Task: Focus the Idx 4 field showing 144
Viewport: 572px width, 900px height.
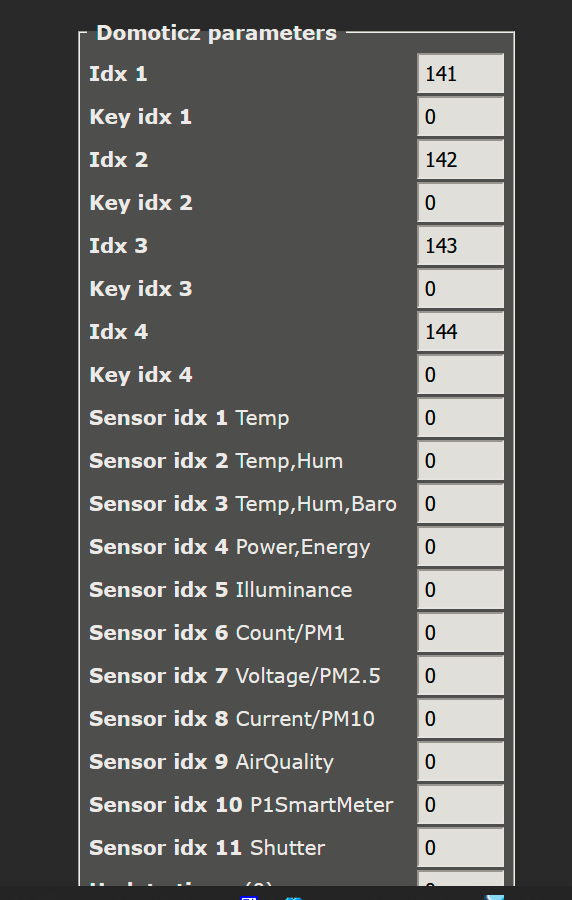Action: coord(461,332)
